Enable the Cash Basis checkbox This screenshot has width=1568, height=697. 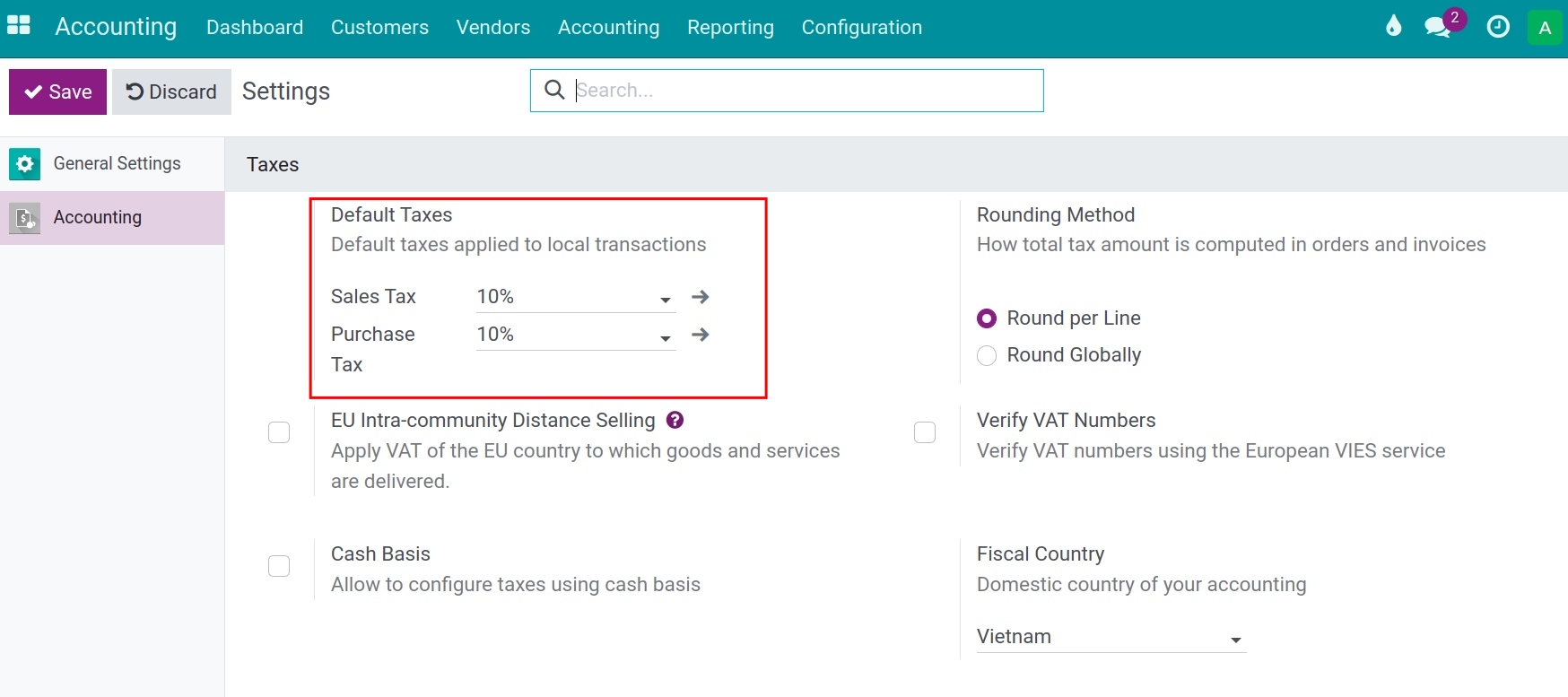(x=279, y=566)
